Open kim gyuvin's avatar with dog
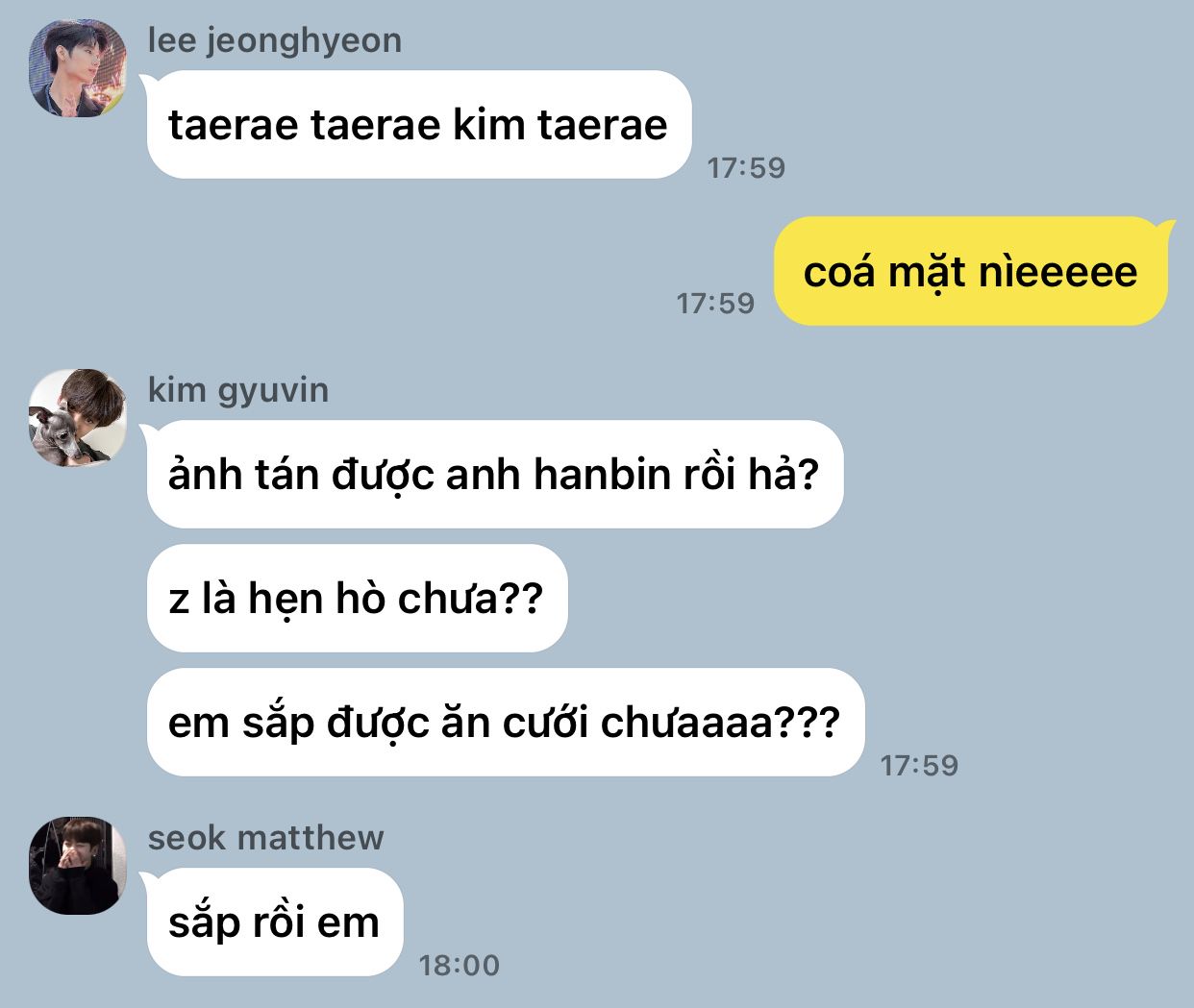The height and width of the screenshot is (1008, 1194). (x=78, y=418)
